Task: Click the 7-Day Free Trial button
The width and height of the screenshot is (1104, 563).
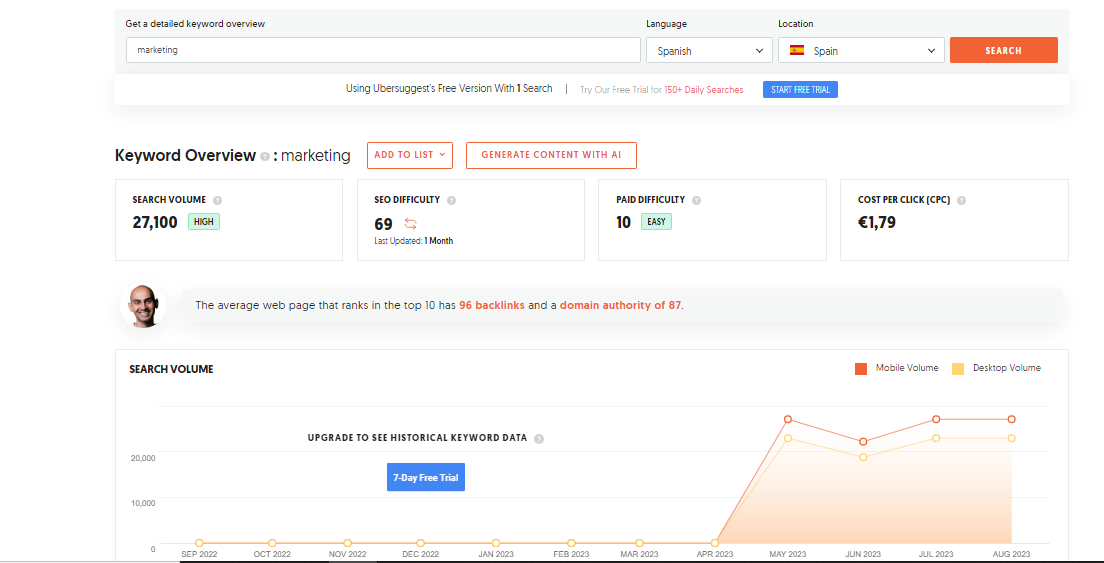Action: 426,477
